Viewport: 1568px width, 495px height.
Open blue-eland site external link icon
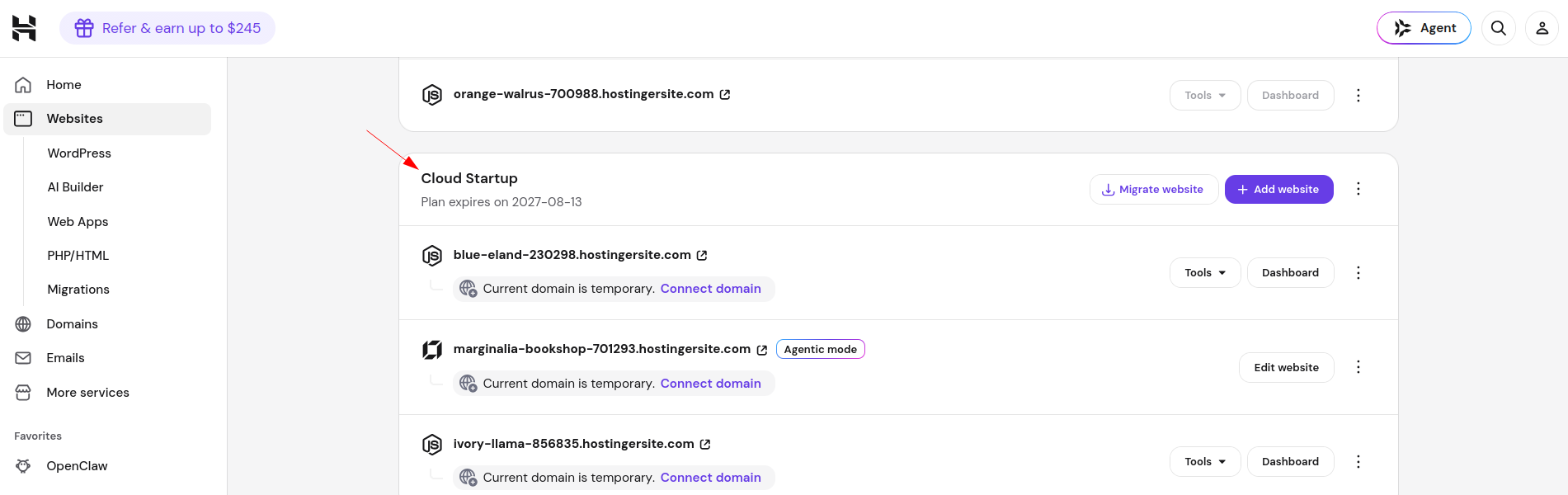[702, 256]
